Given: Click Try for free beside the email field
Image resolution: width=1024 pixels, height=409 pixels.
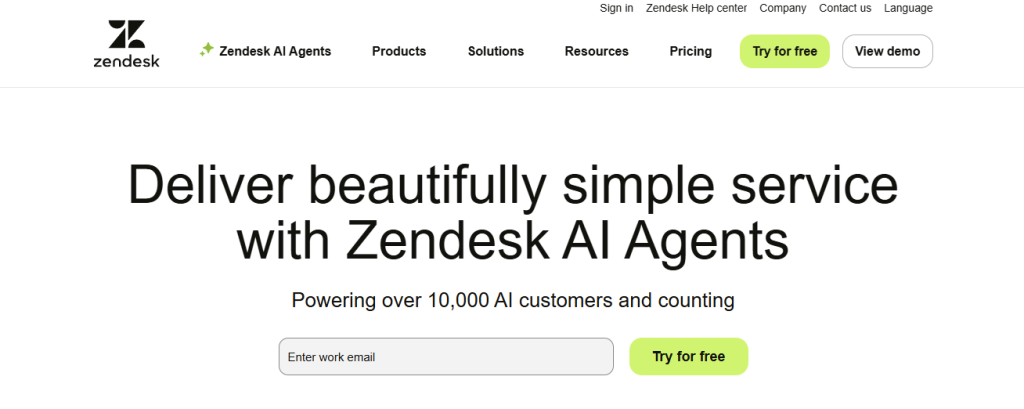Looking at the screenshot, I should (x=688, y=357).
